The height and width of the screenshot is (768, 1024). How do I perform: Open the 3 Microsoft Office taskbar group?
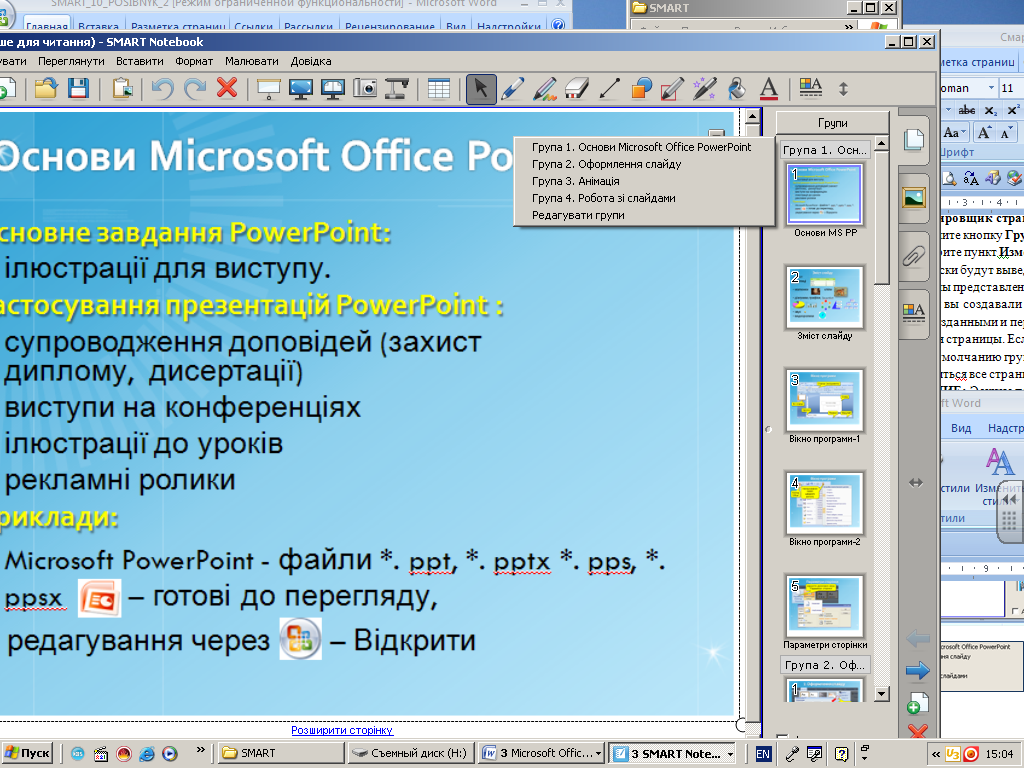point(542,753)
